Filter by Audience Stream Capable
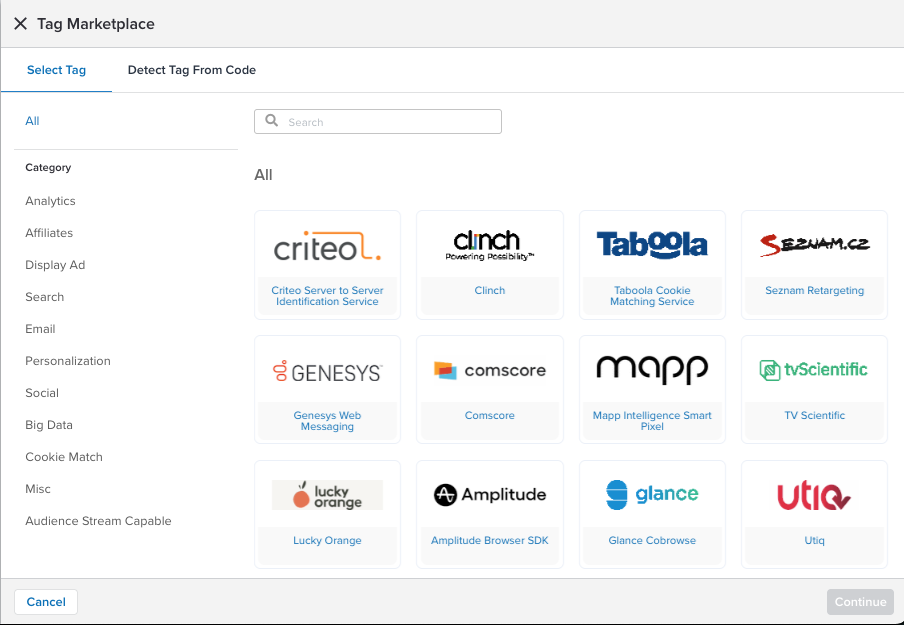 coord(98,520)
